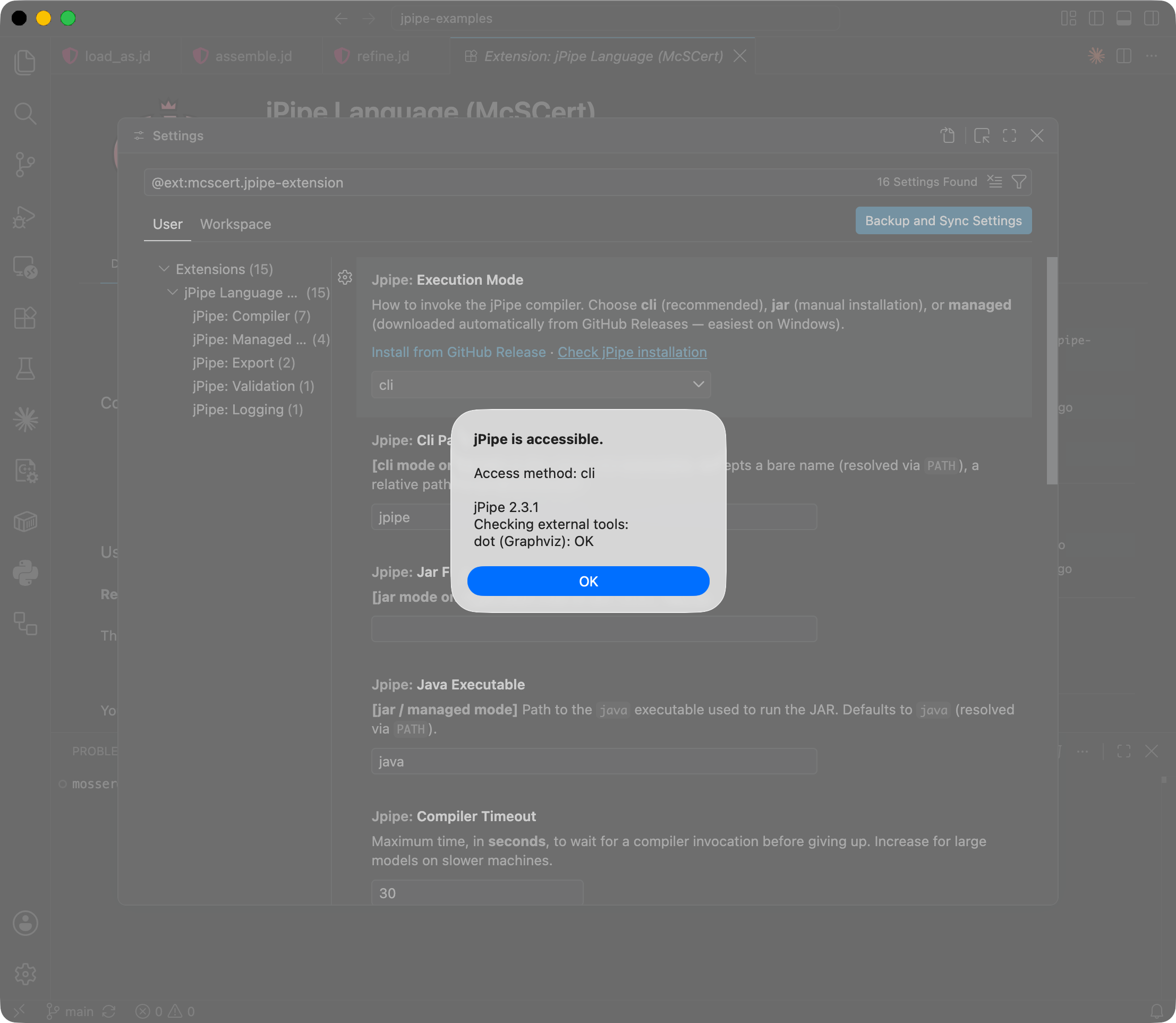Open Execution Mode setting gear menu
The image size is (1176, 1023).
[x=345, y=277]
